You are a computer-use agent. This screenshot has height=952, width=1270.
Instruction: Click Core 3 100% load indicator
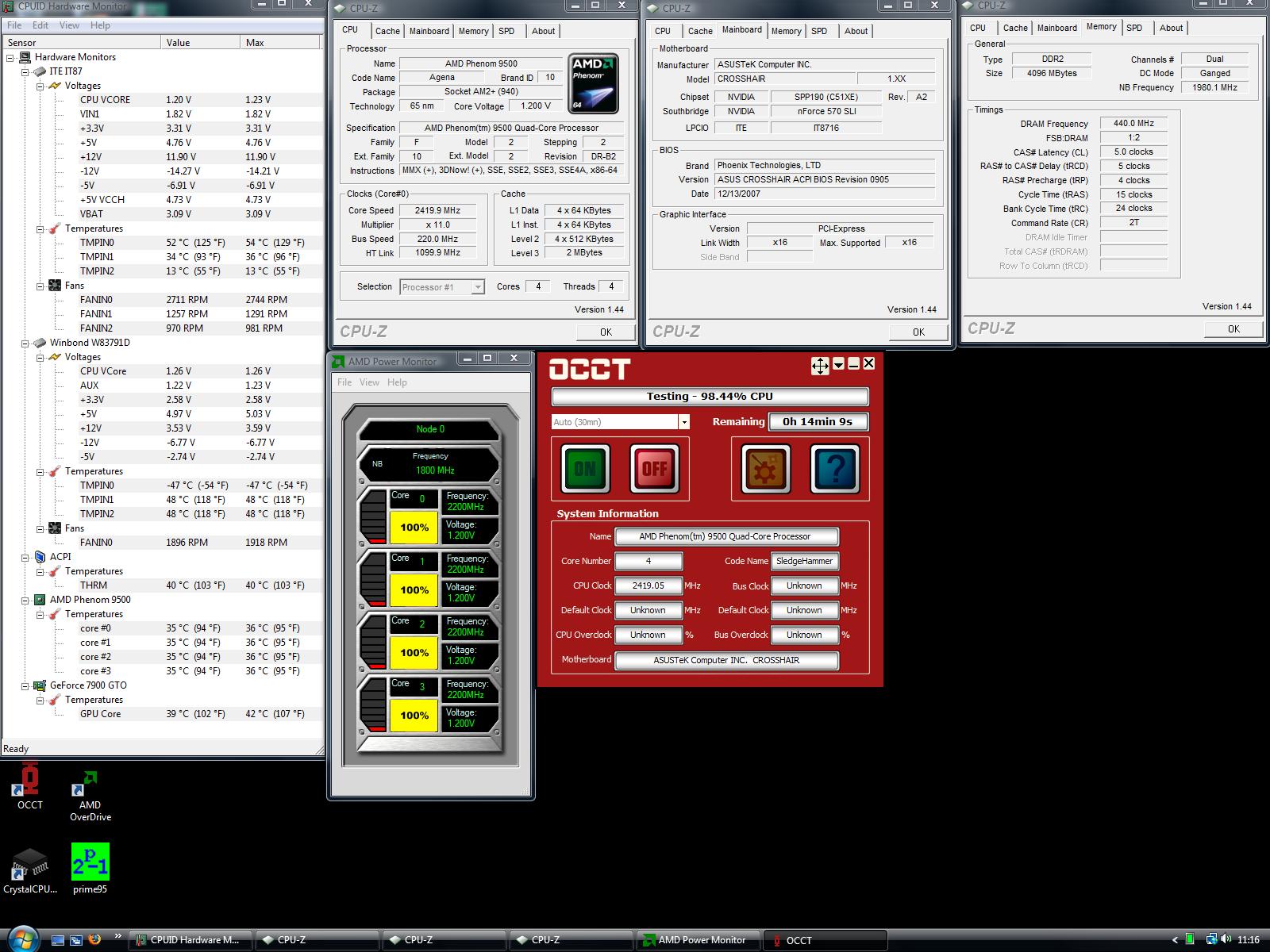point(414,716)
